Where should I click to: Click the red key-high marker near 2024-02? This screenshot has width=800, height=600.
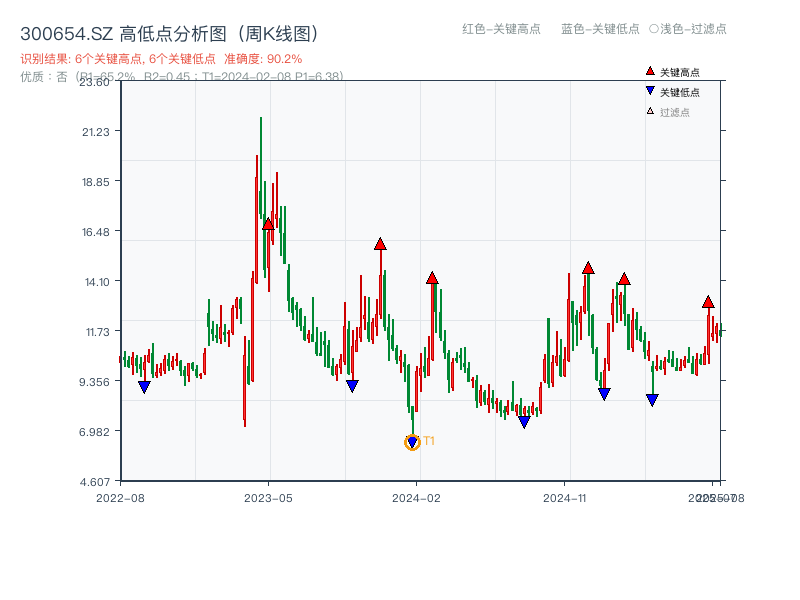coord(432,280)
